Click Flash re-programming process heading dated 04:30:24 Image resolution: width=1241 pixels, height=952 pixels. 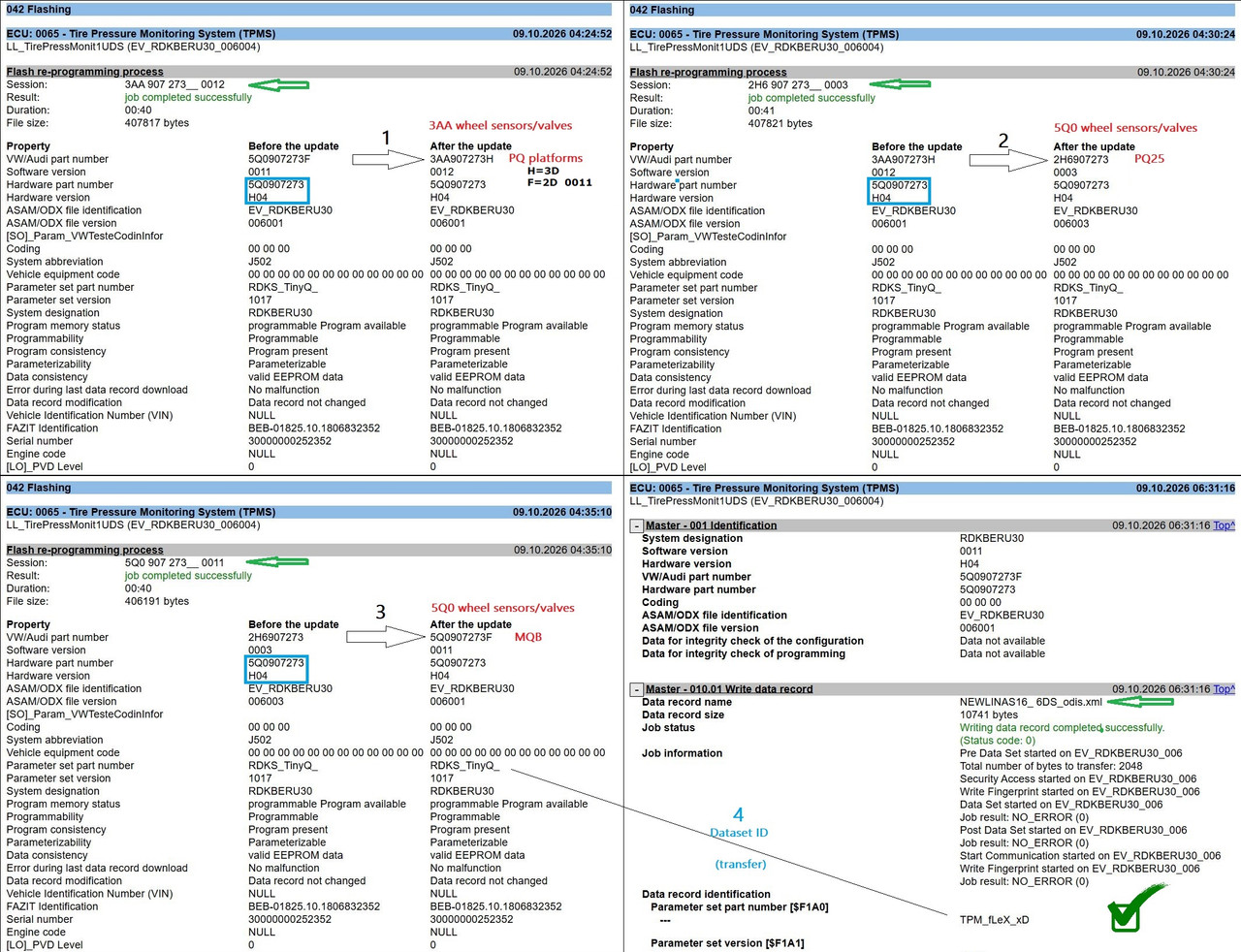[708, 73]
